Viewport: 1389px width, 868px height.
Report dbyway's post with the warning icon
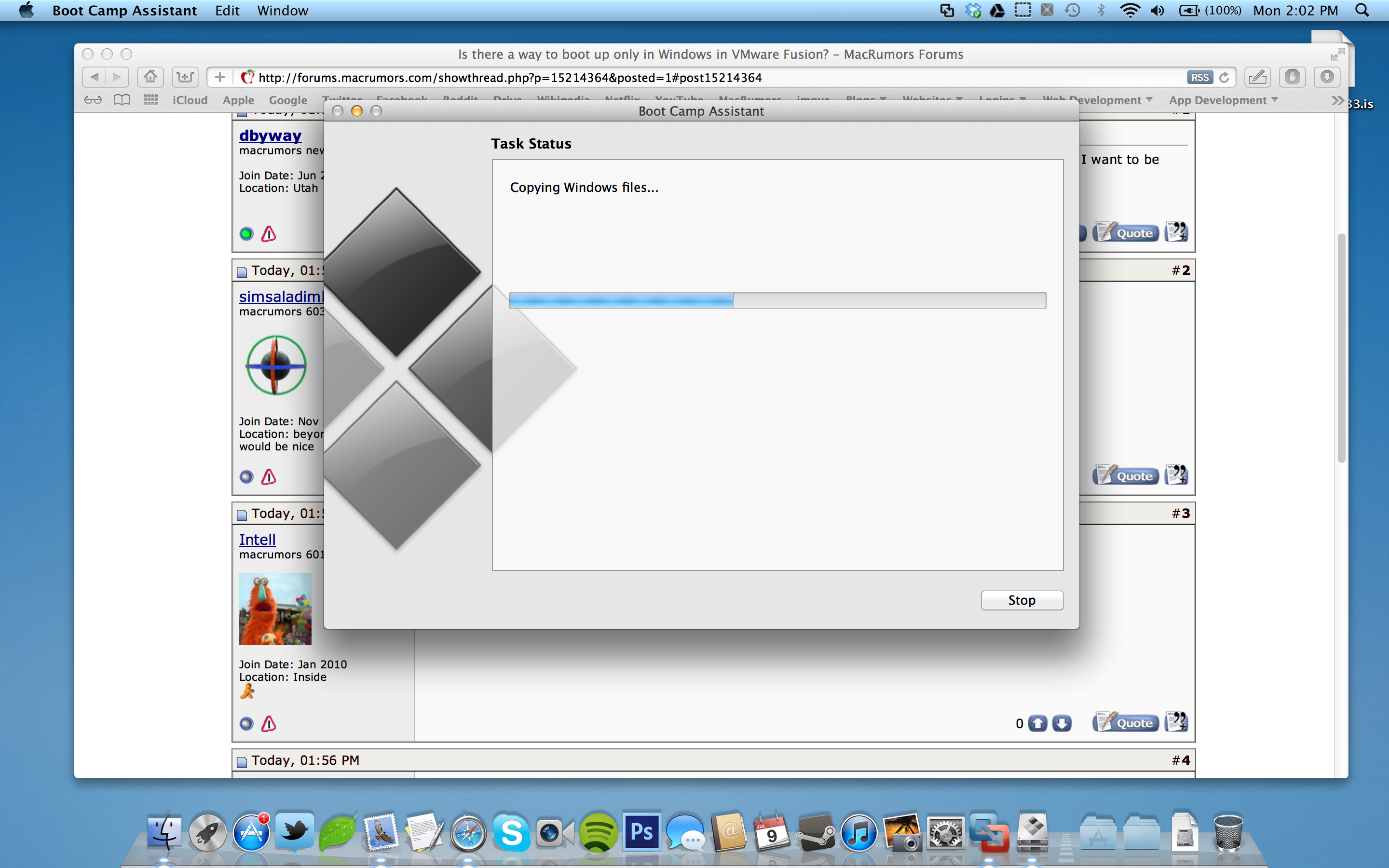(269, 234)
